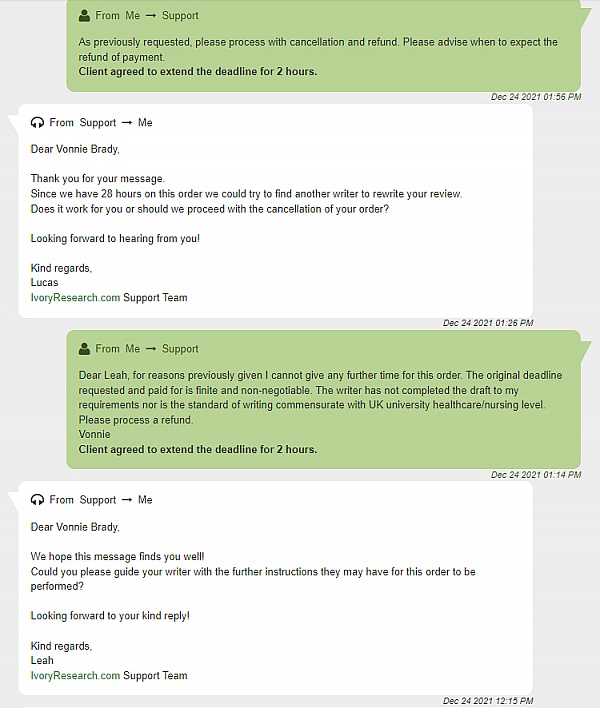The width and height of the screenshot is (600, 708).
Task: Click the Dec 24 2021 12:15 PM timestamp
Action: (488, 701)
